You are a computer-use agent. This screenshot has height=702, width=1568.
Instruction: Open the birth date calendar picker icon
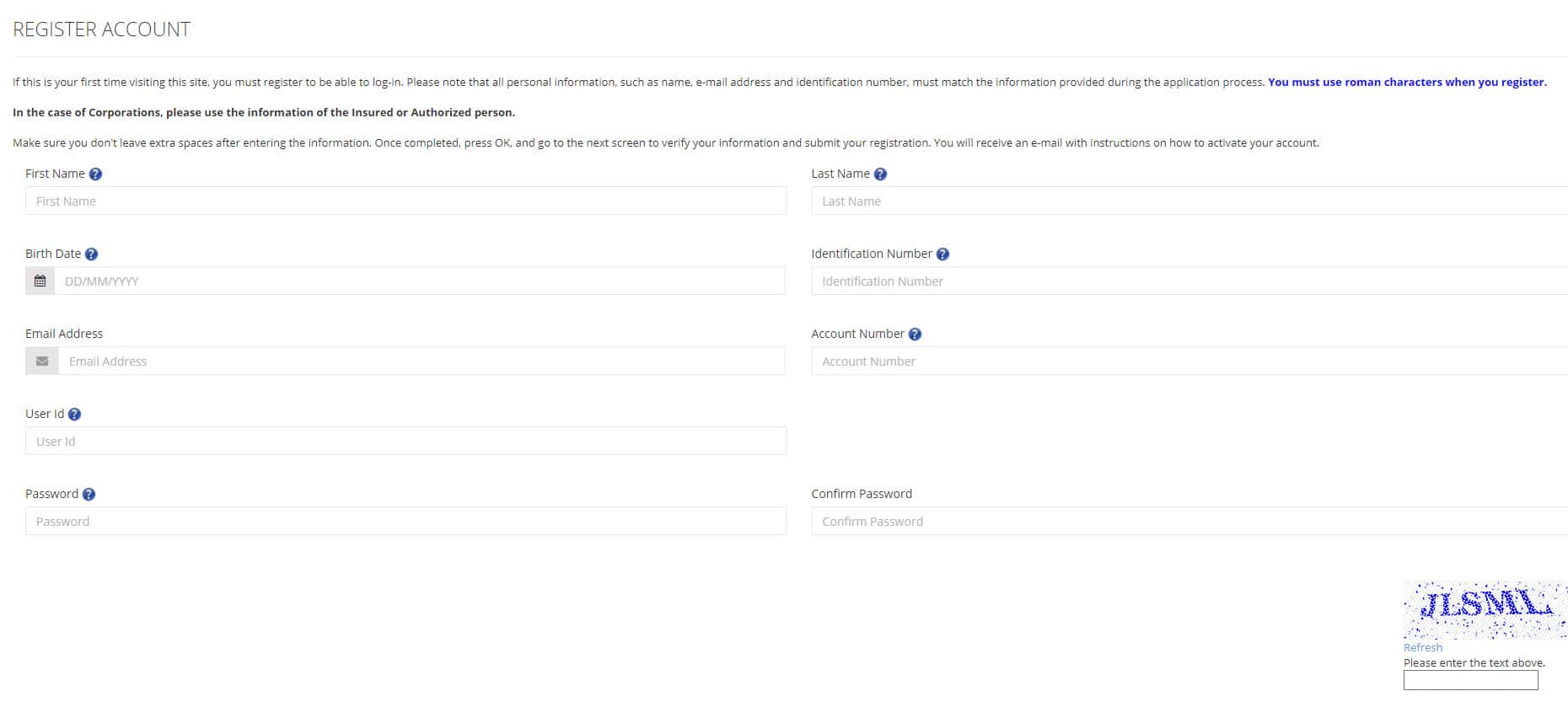40,281
